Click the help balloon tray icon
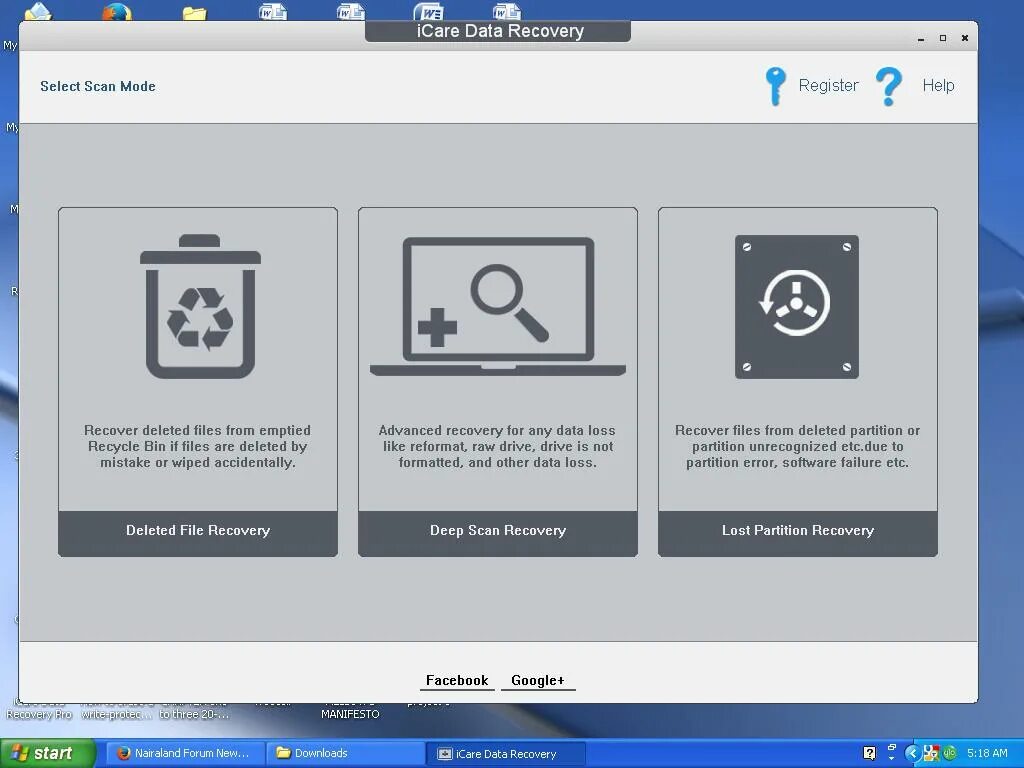Viewport: 1024px width, 768px height. 869,753
